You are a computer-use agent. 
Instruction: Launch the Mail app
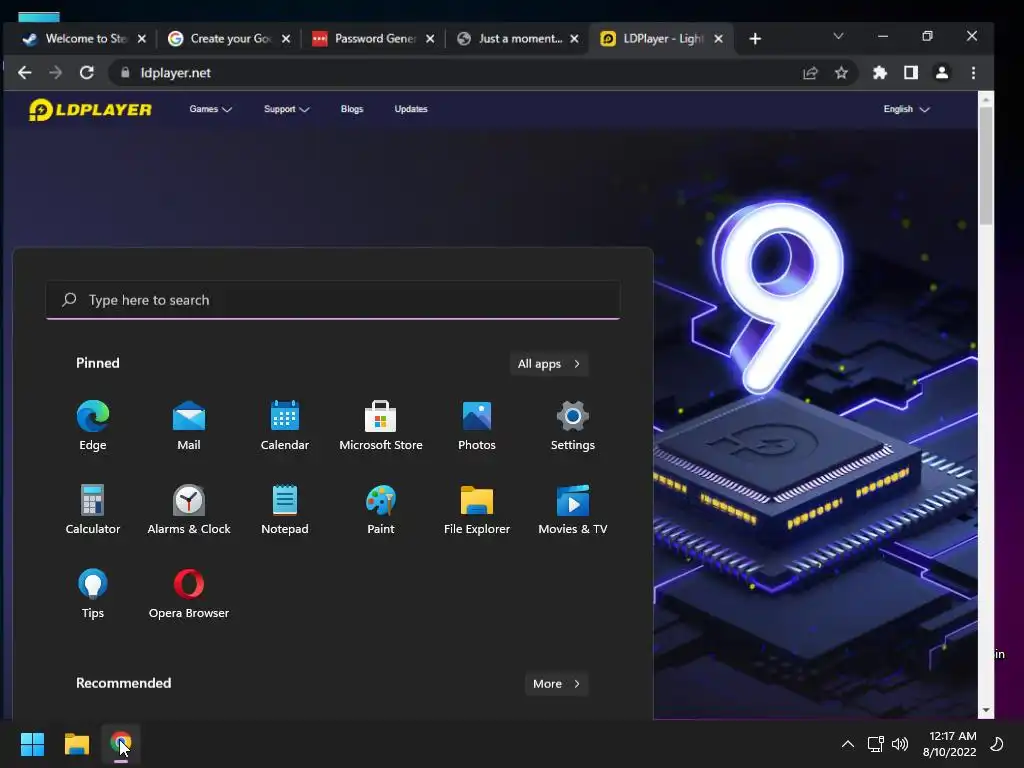coord(189,425)
